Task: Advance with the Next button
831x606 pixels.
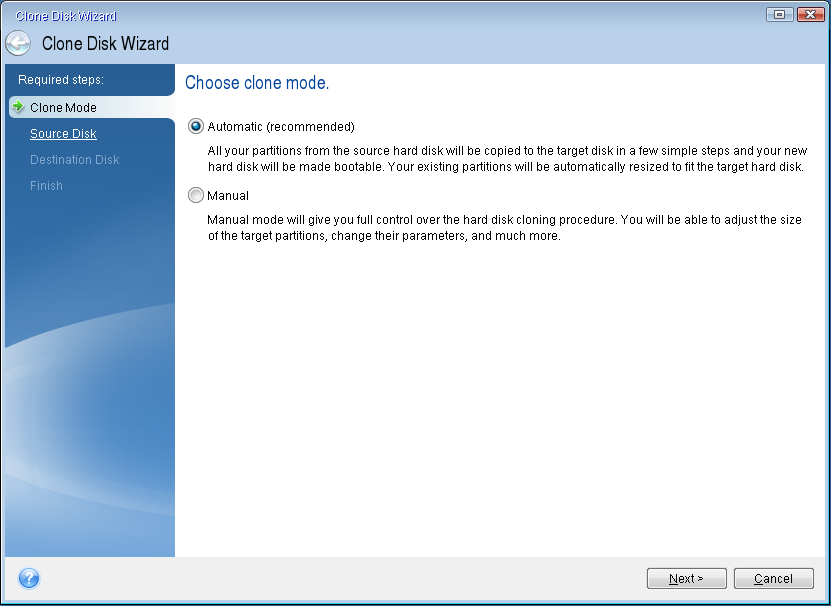Action: (686, 578)
